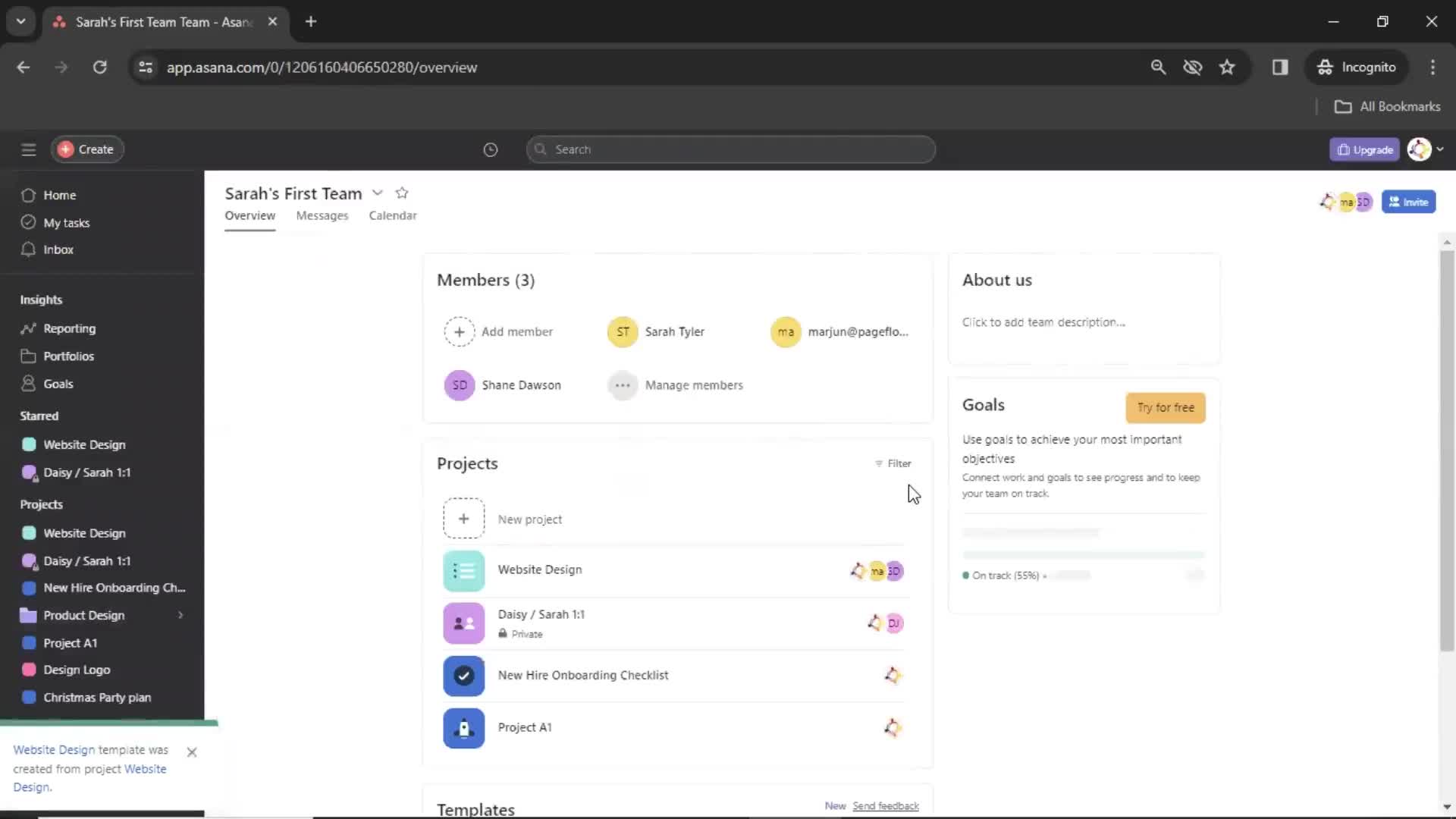Click the Goals icon in sidebar
The width and height of the screenshot is (1456, 819).
26,383
